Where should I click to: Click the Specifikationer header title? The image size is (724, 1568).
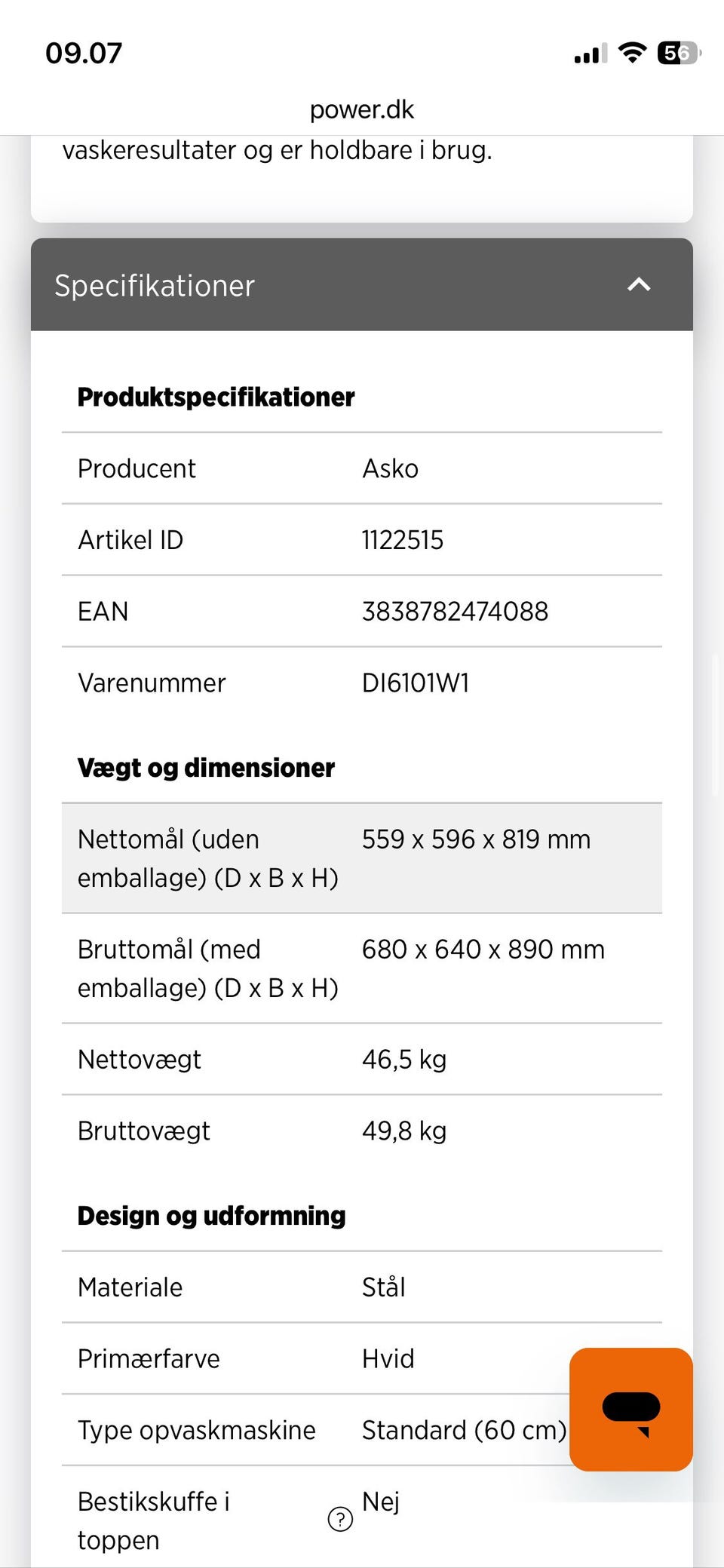click(155, 286)
